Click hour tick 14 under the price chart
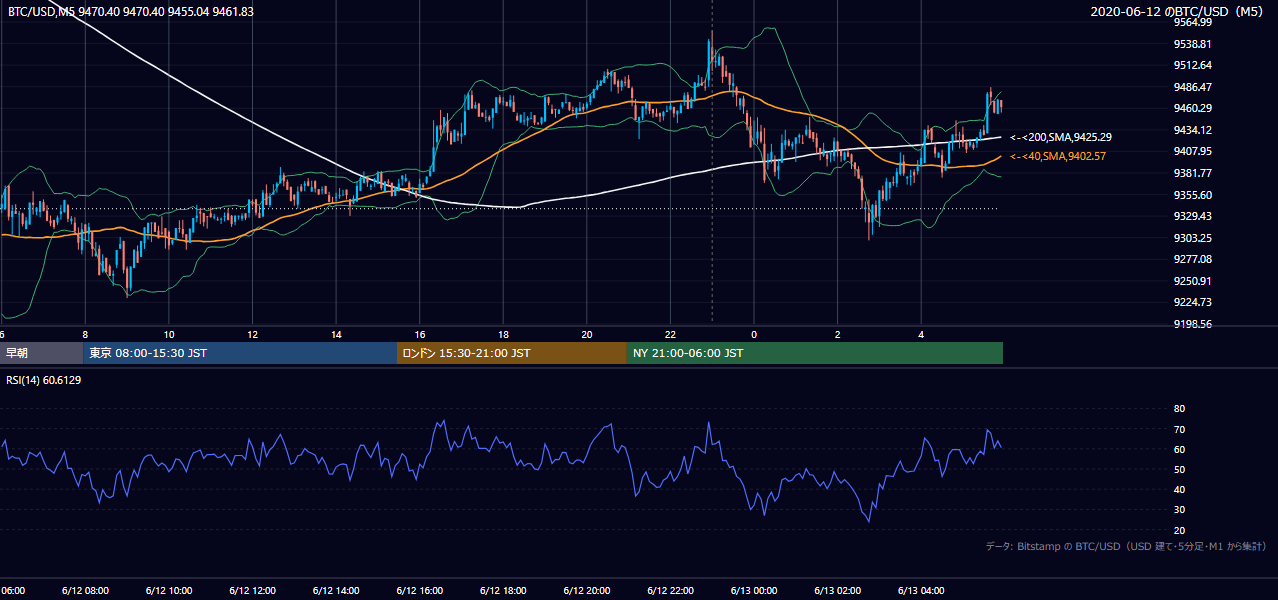Screen dimensions: 1278x600 coord(336,334)
